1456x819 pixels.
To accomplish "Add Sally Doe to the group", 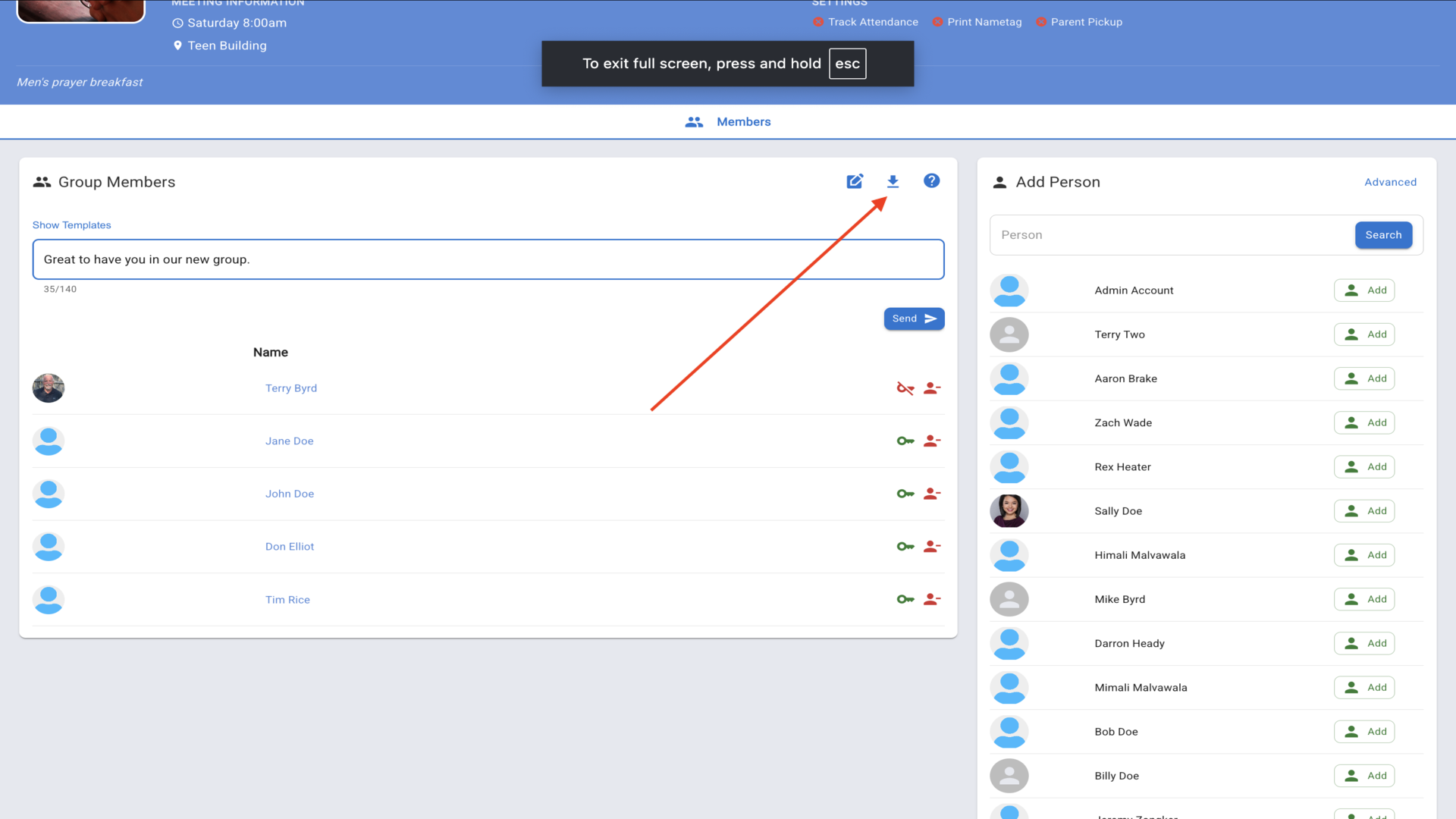I will coord(1364,511).
